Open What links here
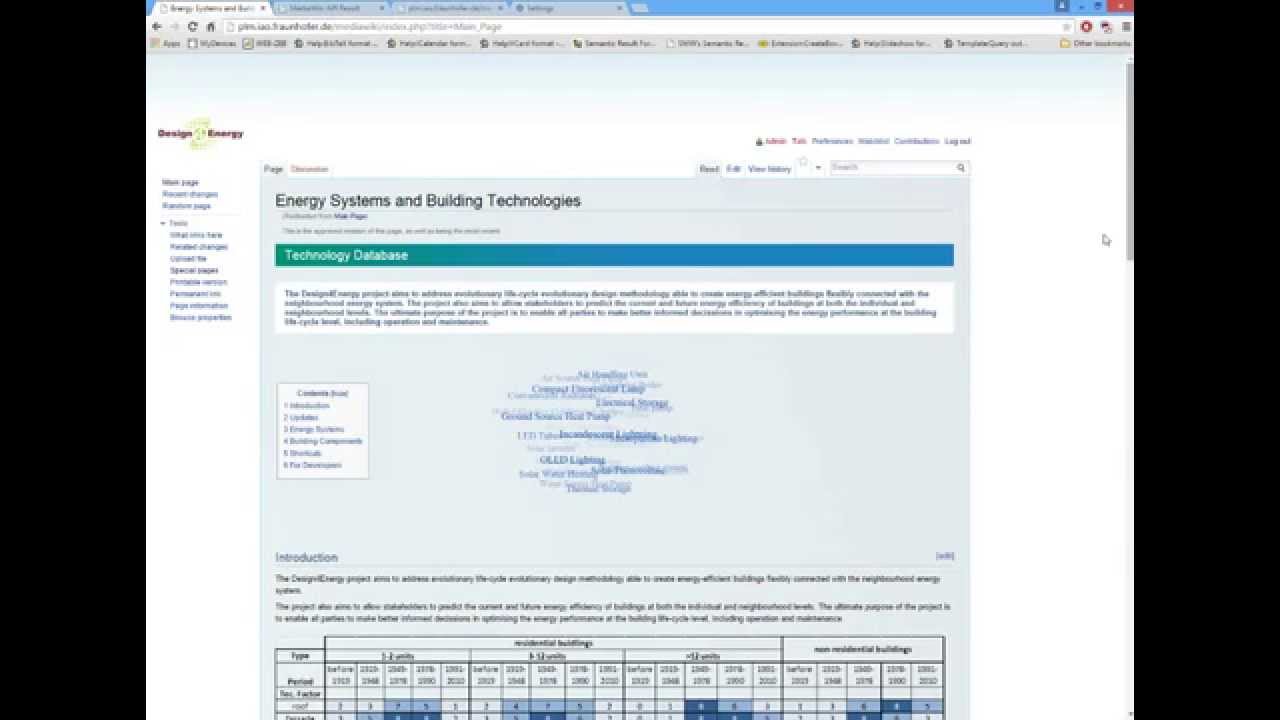Viewport: 1280px width, 720px height. [196, 235]
